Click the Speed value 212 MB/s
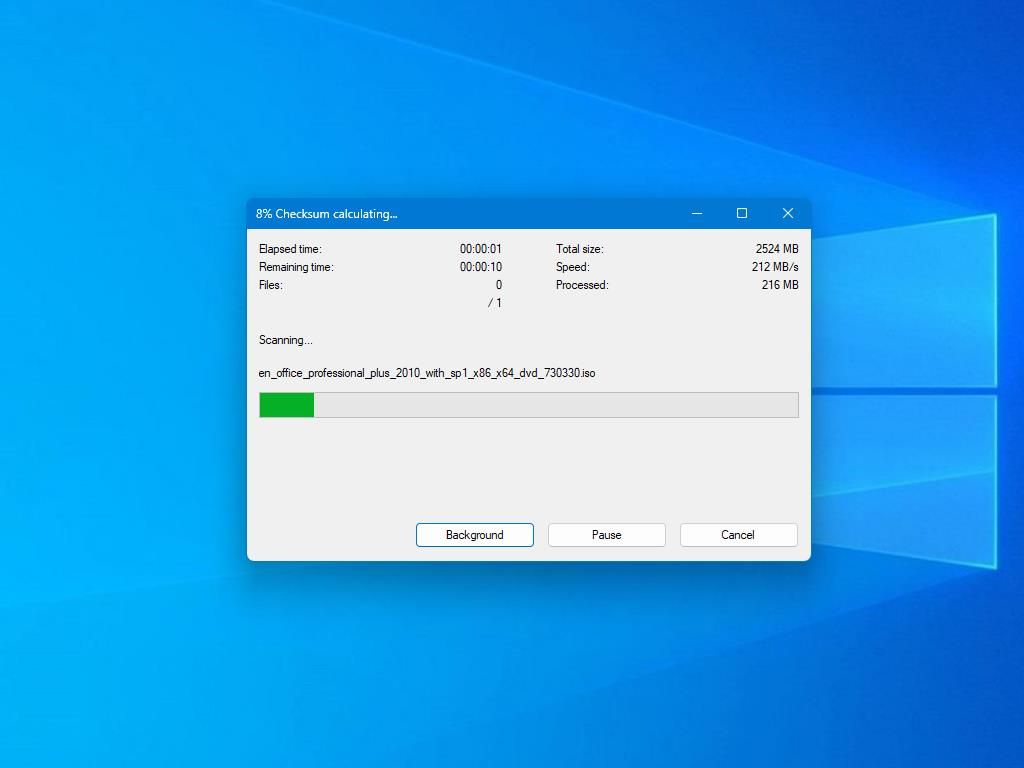1024x768 pixels. 775,267
